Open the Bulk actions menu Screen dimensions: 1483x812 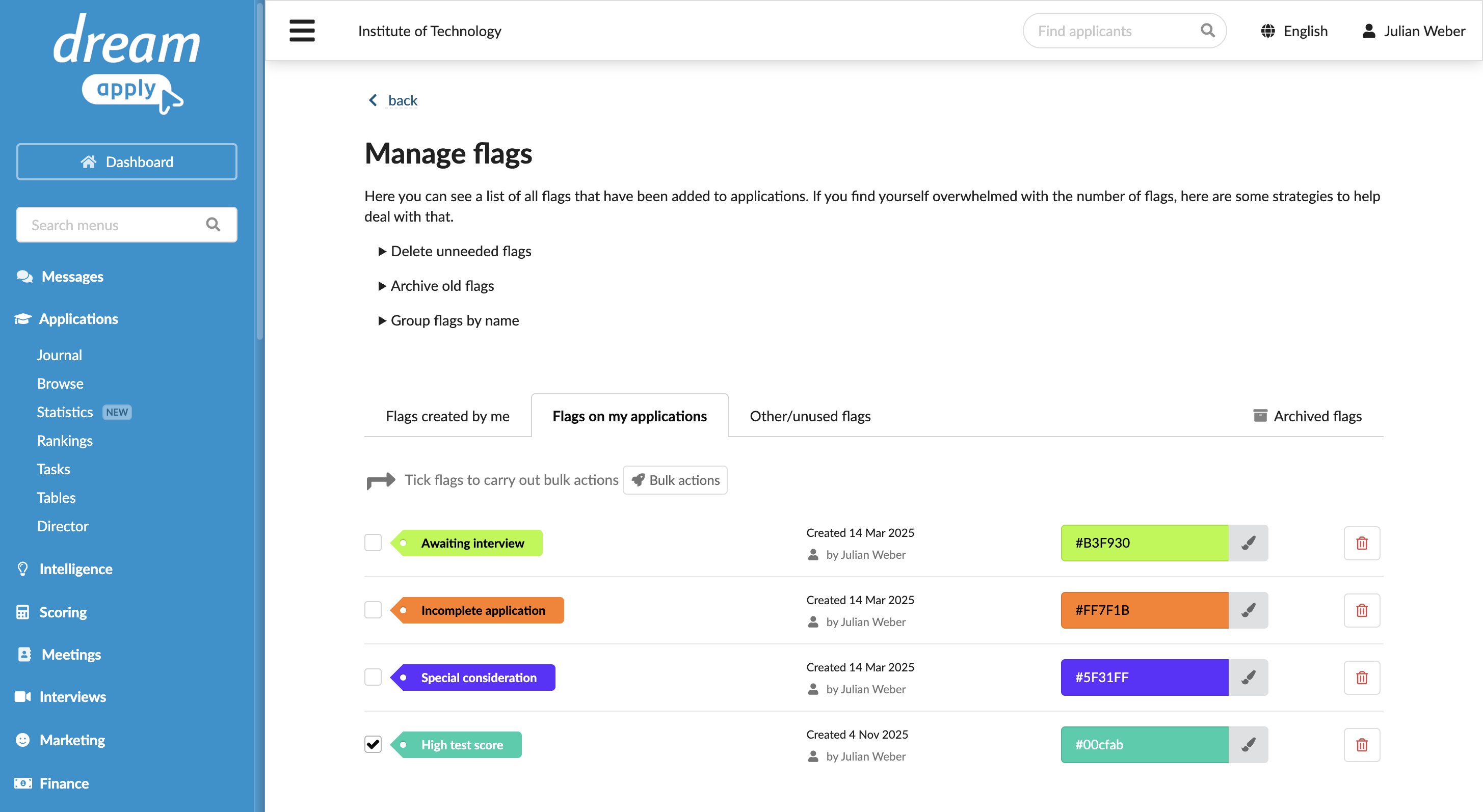click(x=675, y=480)
